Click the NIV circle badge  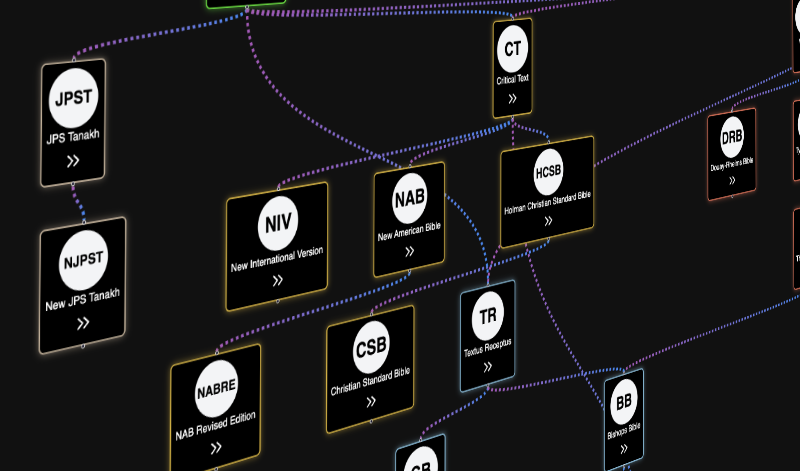tap(278, 223)
